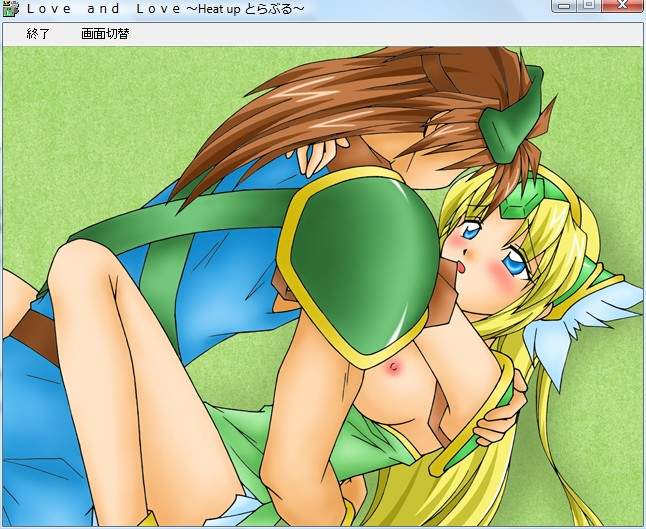This screenshot has height=529, width=646.
Task: Open the 終了 menu
Action: (37, 33)
